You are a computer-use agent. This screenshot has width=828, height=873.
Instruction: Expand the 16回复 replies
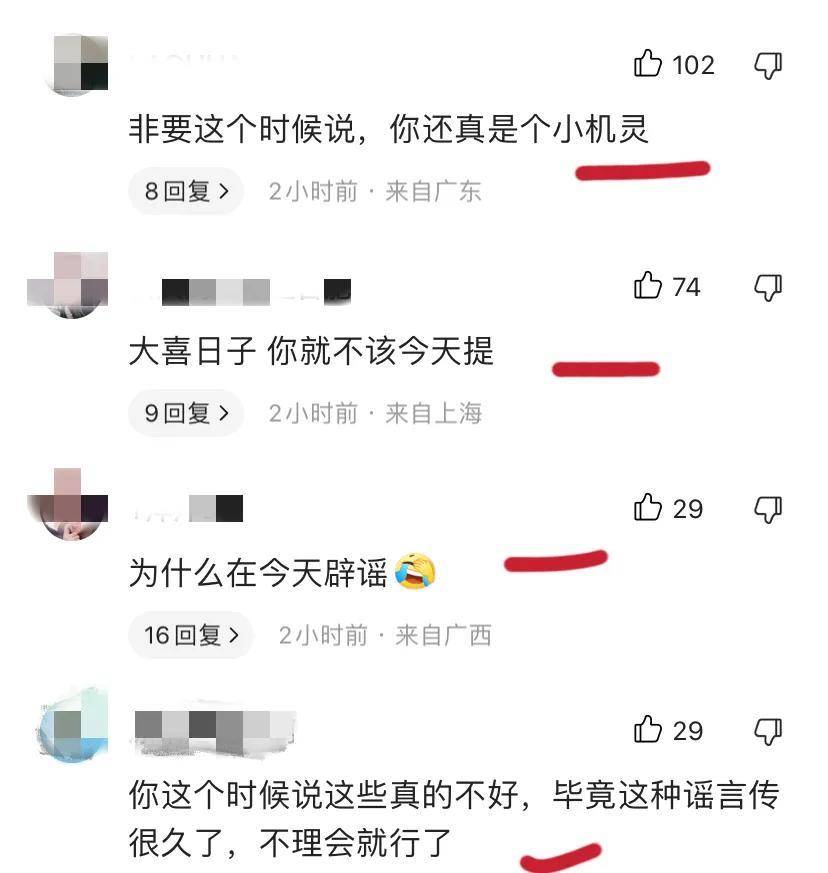[x=191, y=635]
